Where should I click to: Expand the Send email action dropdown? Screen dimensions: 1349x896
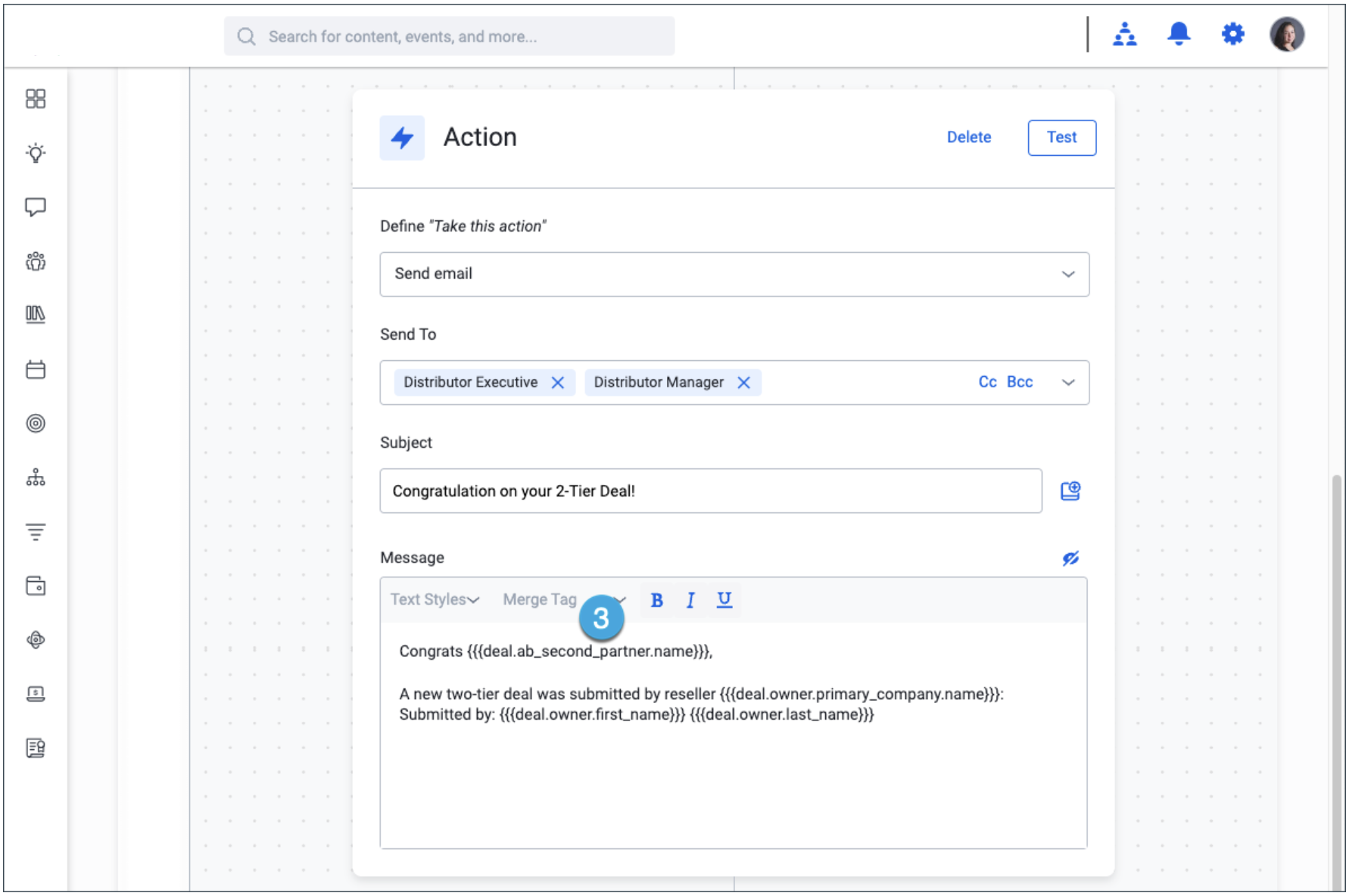point(1068,274)
